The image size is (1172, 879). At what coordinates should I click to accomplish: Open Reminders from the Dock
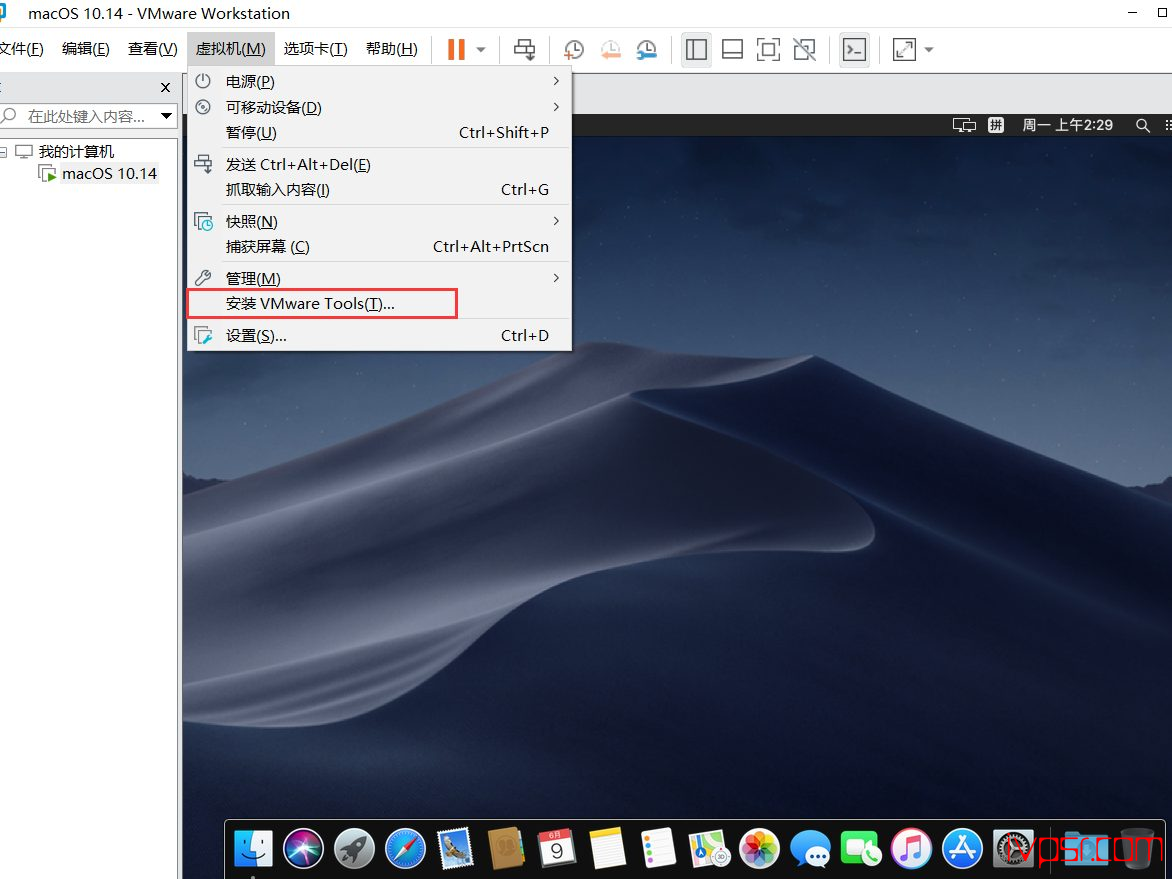tap(659, 849)
